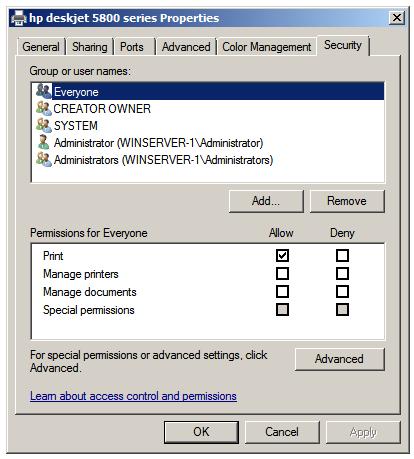Uncheck Allow for Print permission

(282, 256)
